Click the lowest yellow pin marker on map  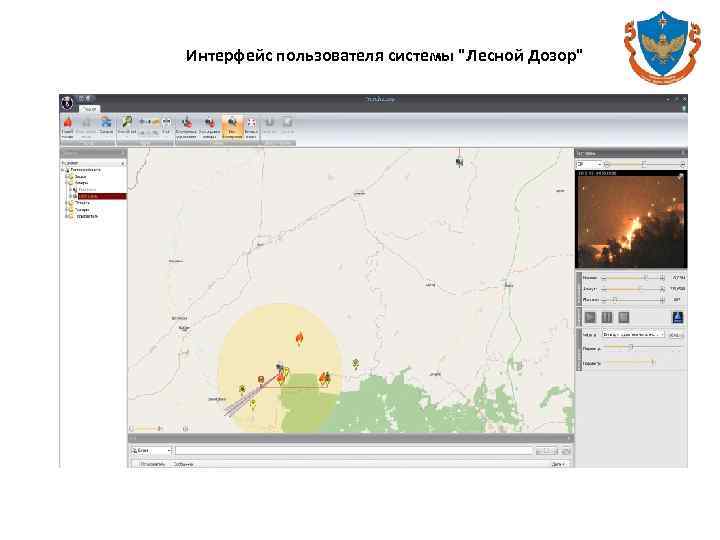click(253, 404)
